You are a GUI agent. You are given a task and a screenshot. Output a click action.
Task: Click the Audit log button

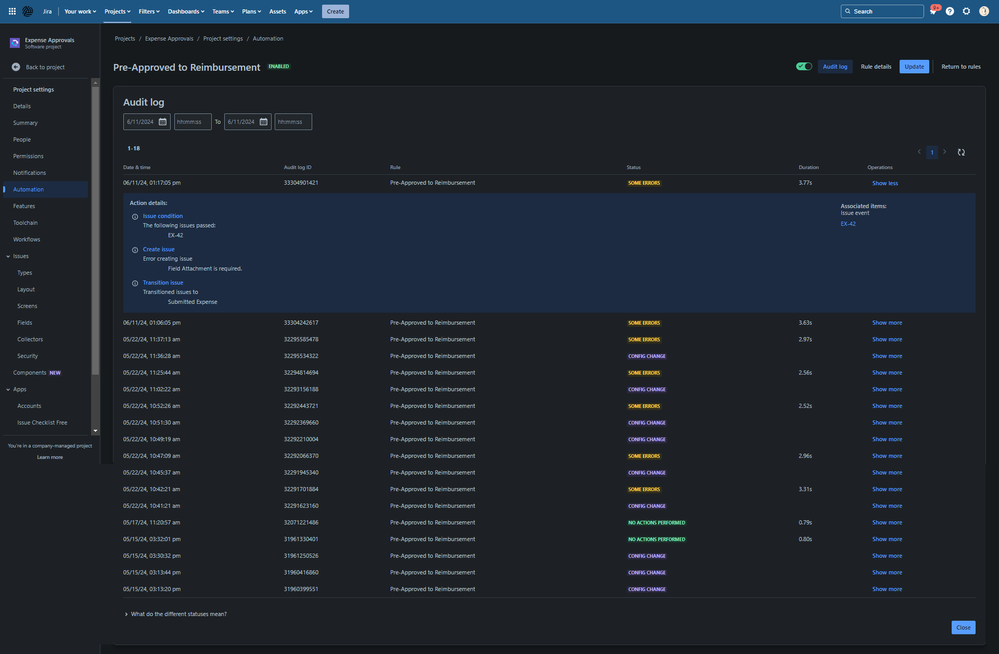(x=835, y=66)
